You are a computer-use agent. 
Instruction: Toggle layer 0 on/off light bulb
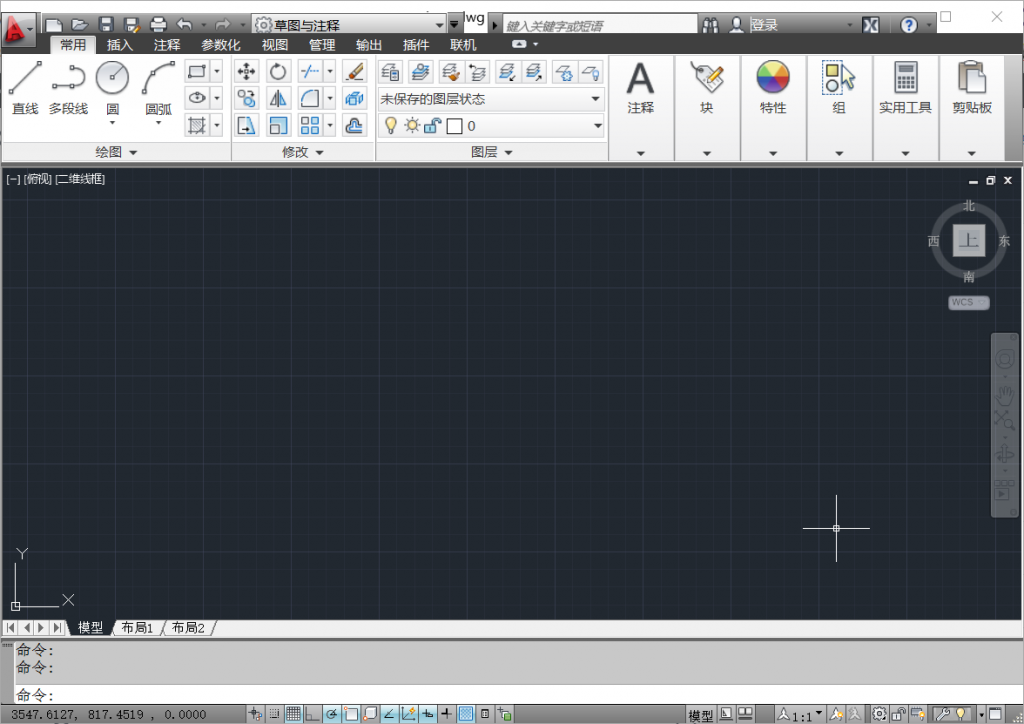(x=391, y=125)
